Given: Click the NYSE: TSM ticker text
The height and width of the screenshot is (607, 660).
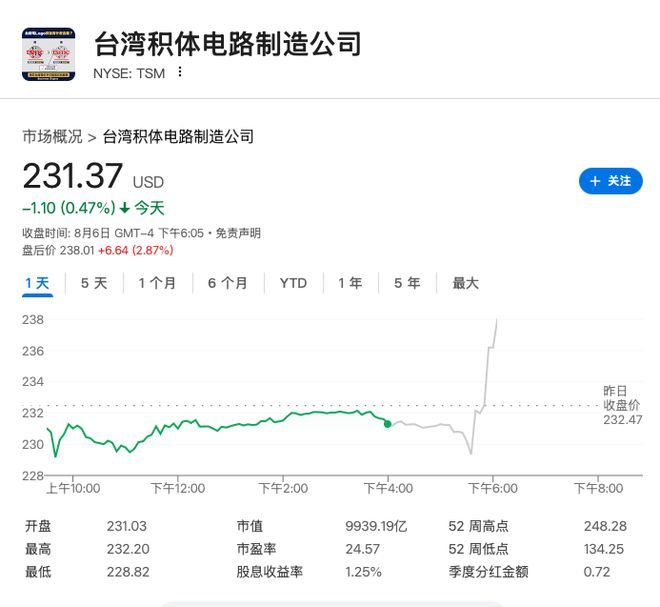Looking at the screenshot, I should 129,73.
